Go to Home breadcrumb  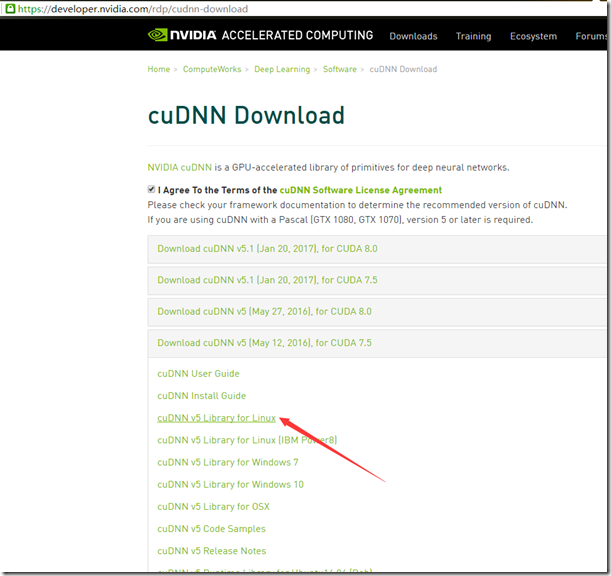click(159, 69)
